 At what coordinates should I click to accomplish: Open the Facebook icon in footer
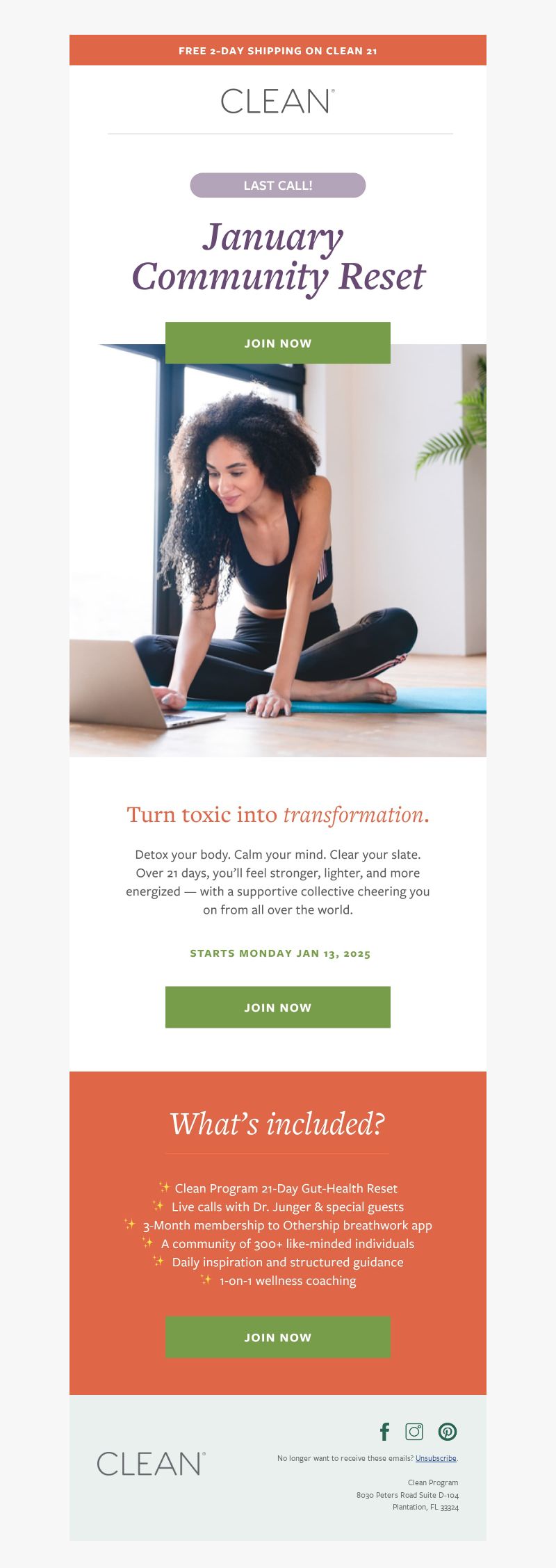384,1431
